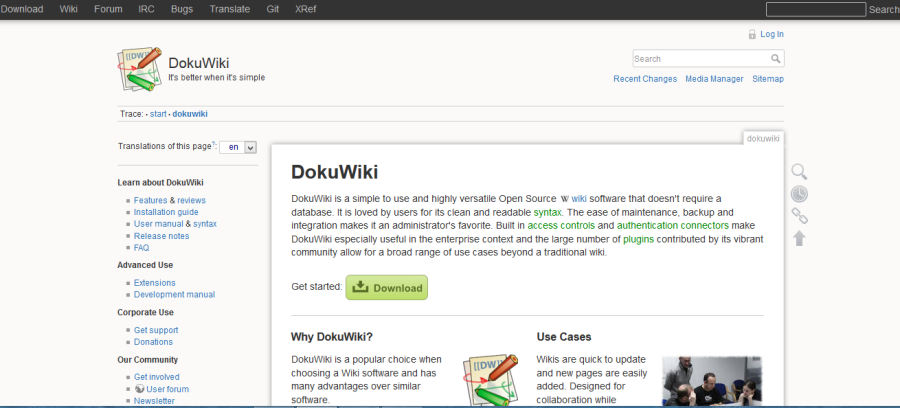
Task: Jump back to top with the arrow icon
Action: 800,238
